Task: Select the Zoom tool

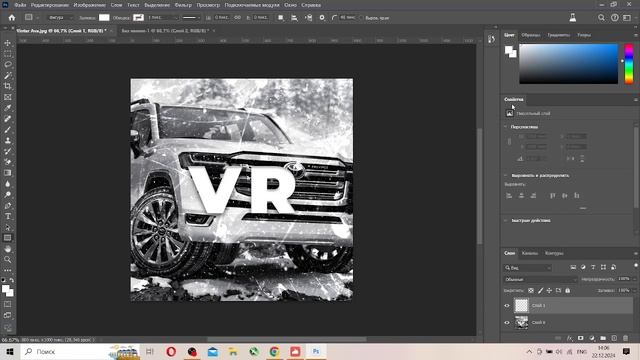Action: pos(7,259)
